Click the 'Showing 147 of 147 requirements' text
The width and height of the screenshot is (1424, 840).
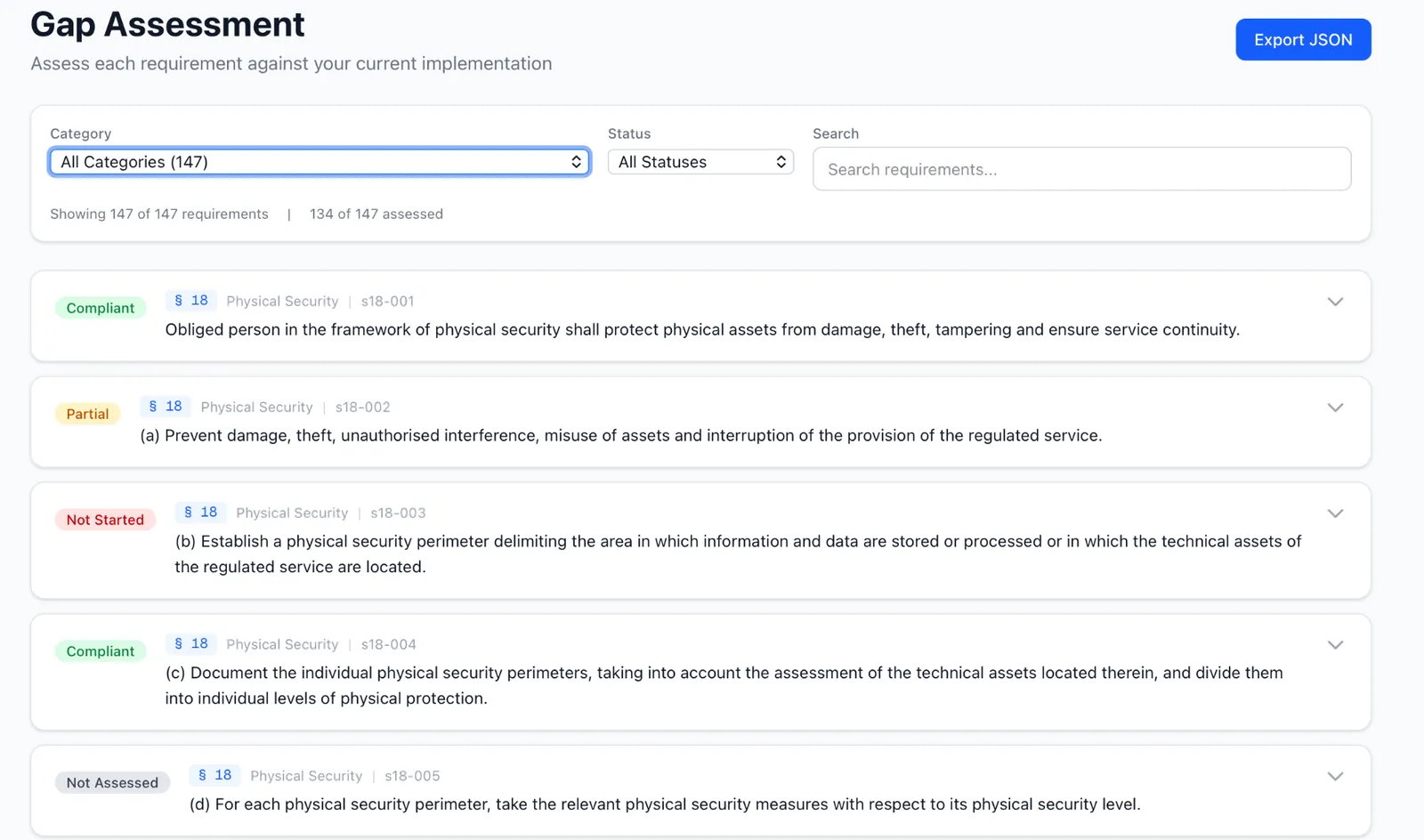click(159, 214)
